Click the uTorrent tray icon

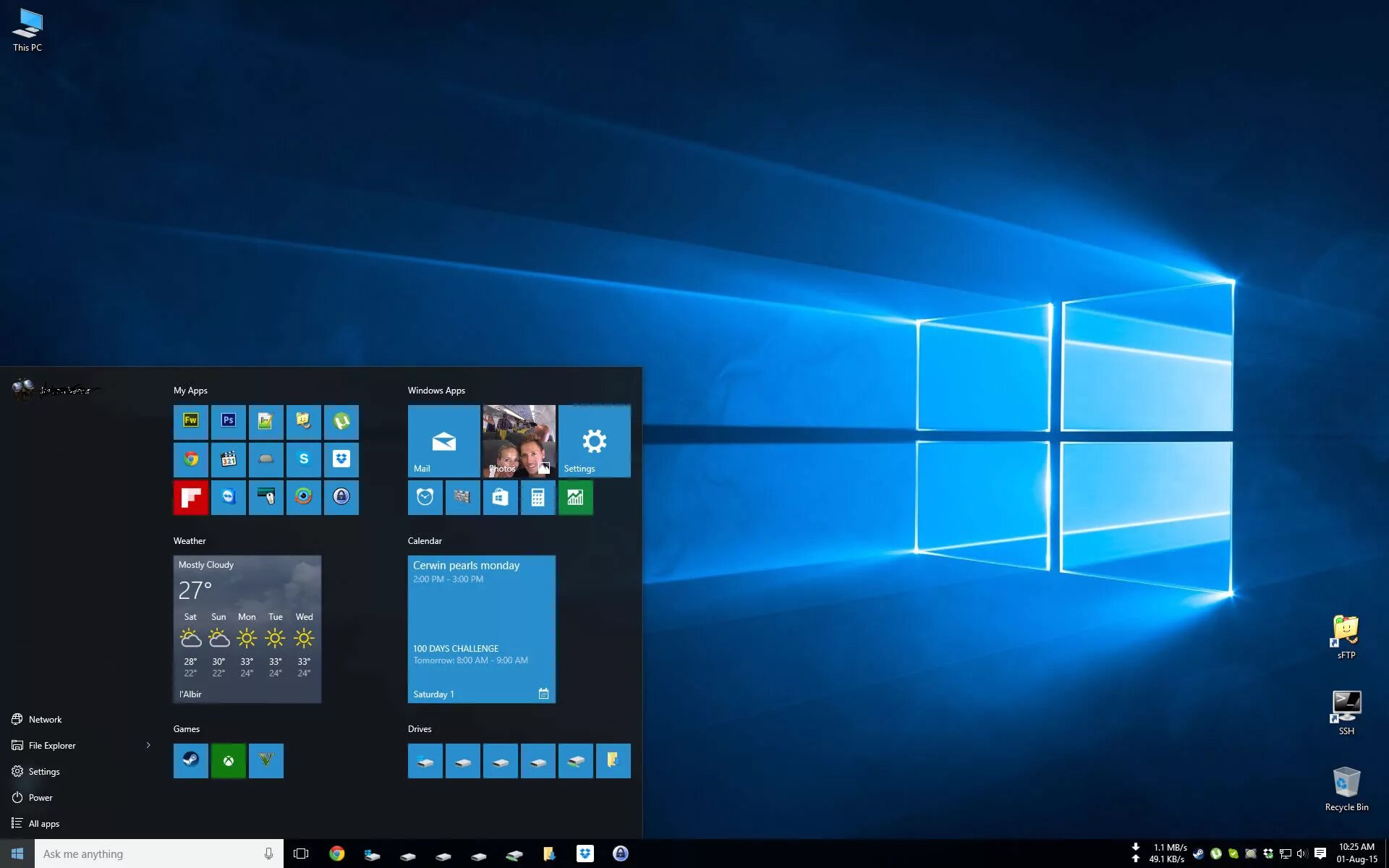tap(1216, 854)
